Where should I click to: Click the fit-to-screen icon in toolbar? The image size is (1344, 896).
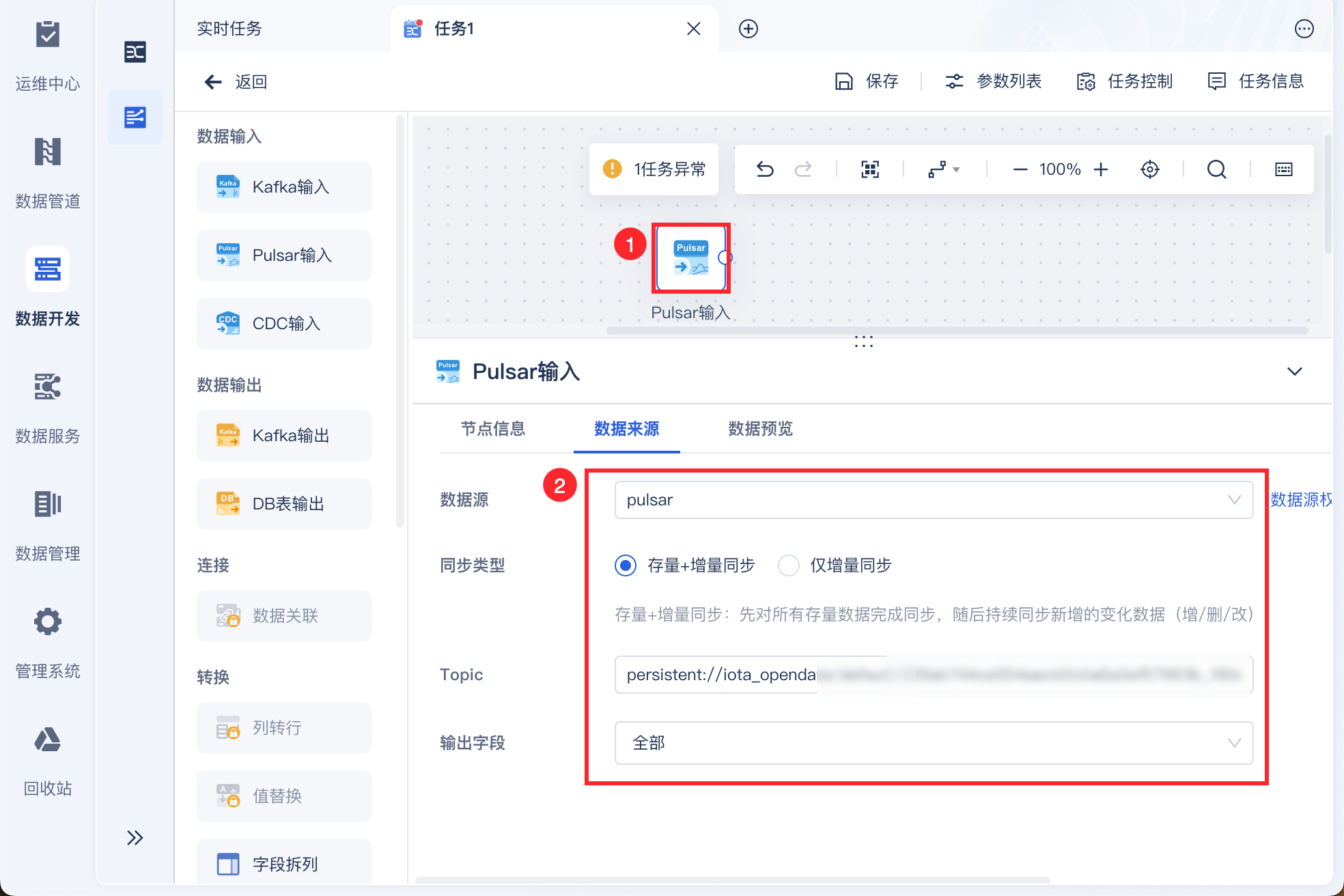coord(870,169)
